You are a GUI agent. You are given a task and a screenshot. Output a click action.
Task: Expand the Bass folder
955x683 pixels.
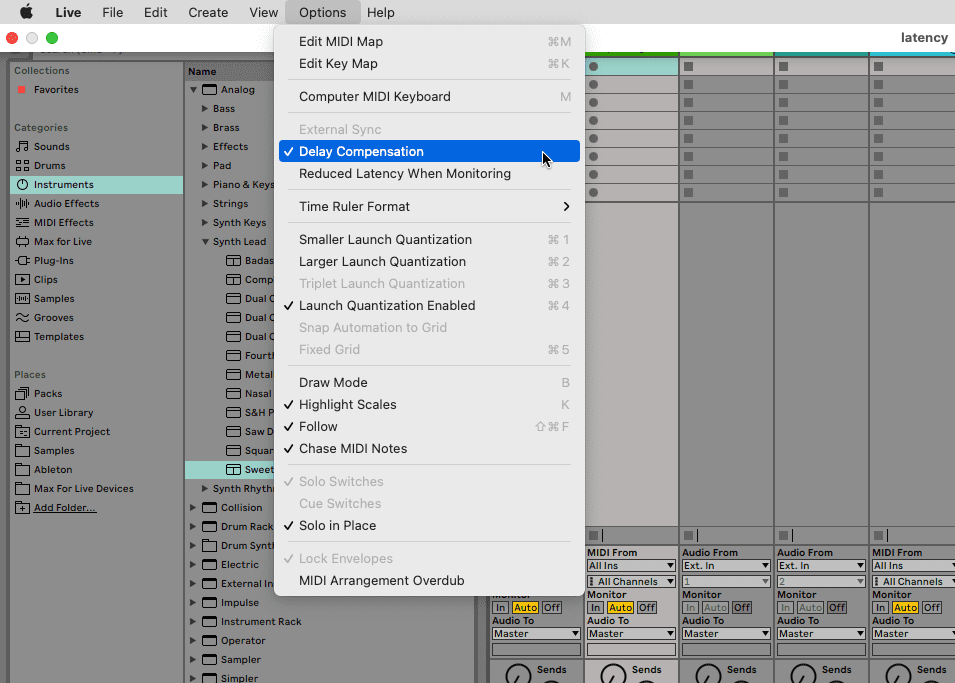click(x=205, y=108)
